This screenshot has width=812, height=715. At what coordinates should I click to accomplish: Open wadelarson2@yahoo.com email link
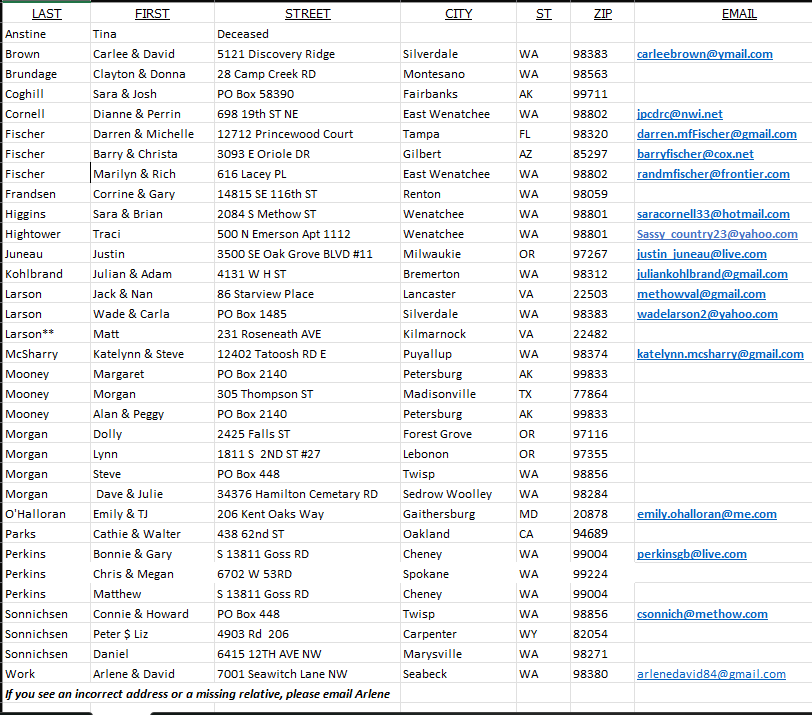tap(707, 314)
